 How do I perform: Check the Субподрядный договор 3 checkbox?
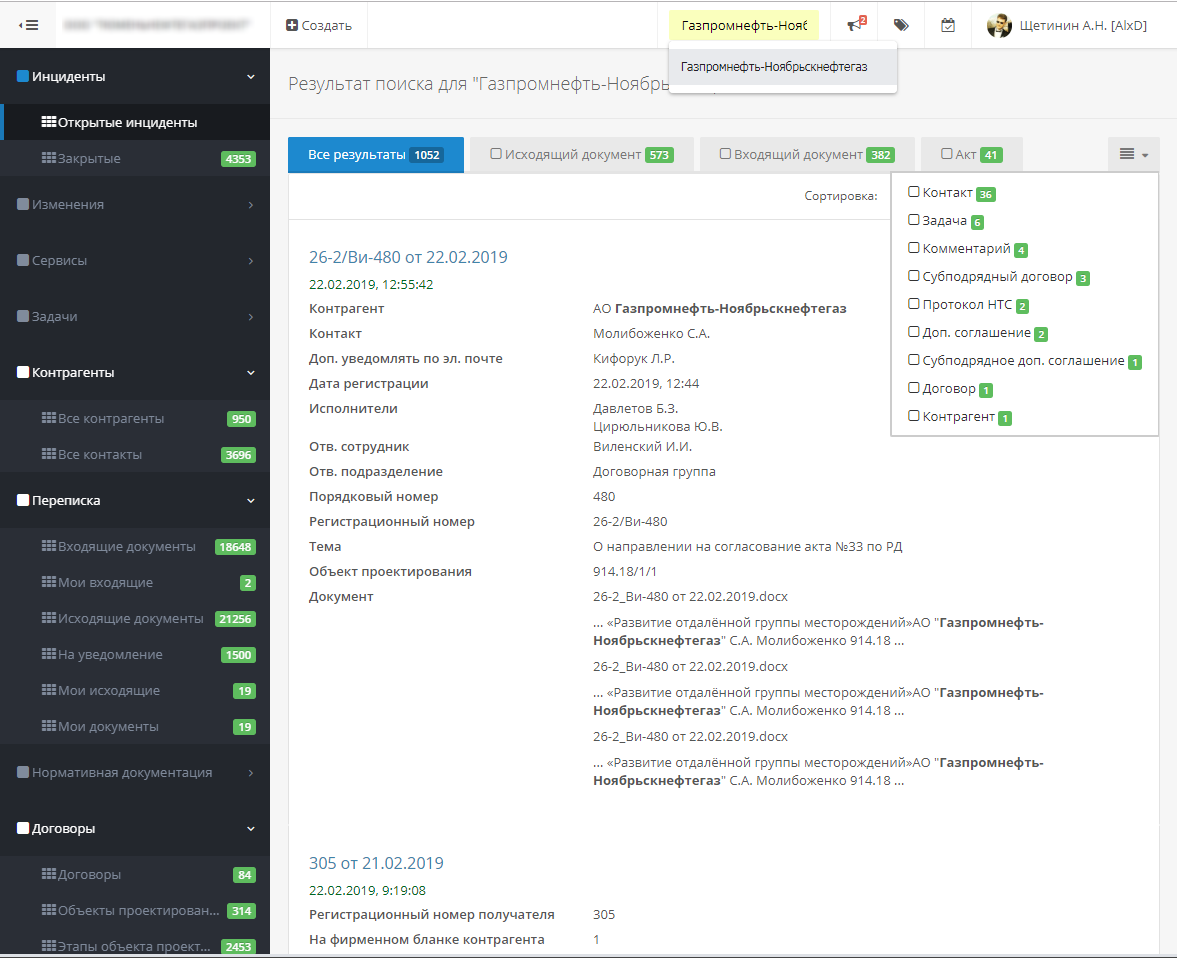click(x=914, y=276)
